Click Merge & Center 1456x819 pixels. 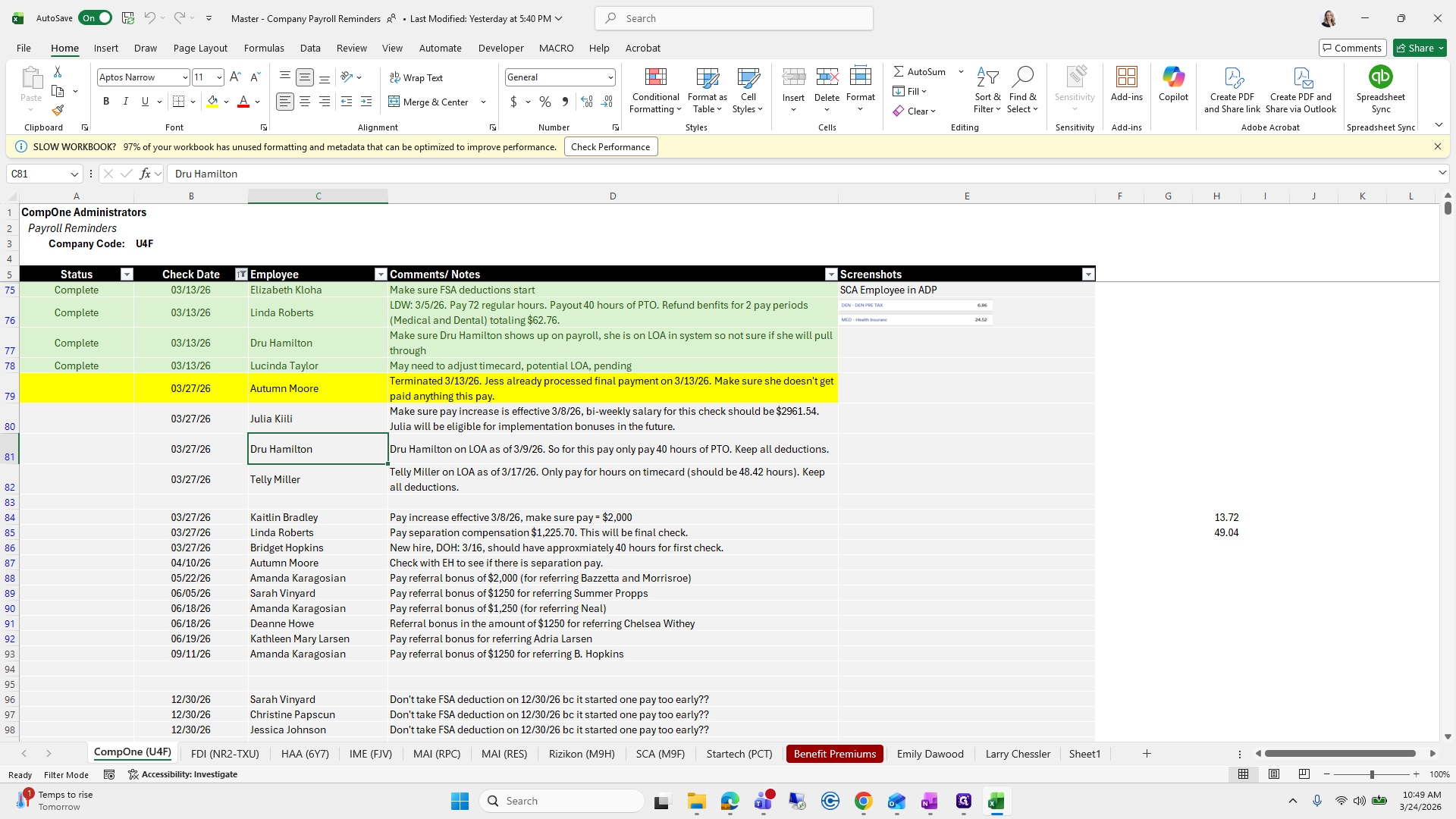(x=428, y=102)
